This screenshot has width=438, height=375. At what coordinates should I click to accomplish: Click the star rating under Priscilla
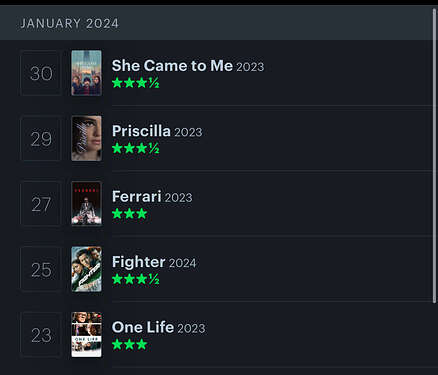coord(135,148)
